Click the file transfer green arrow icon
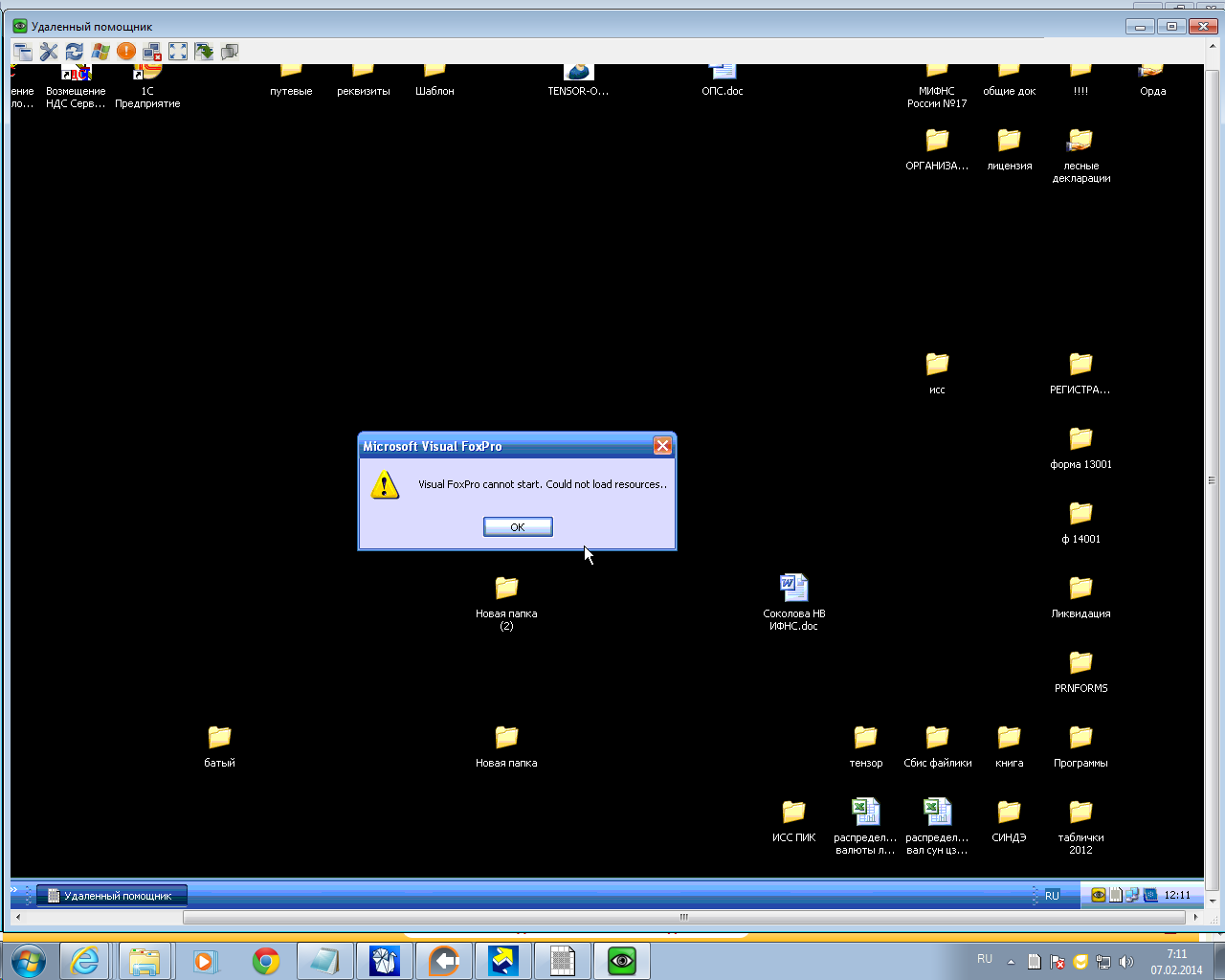This screenshot has height=980, width=1225. tap(204, 52)
